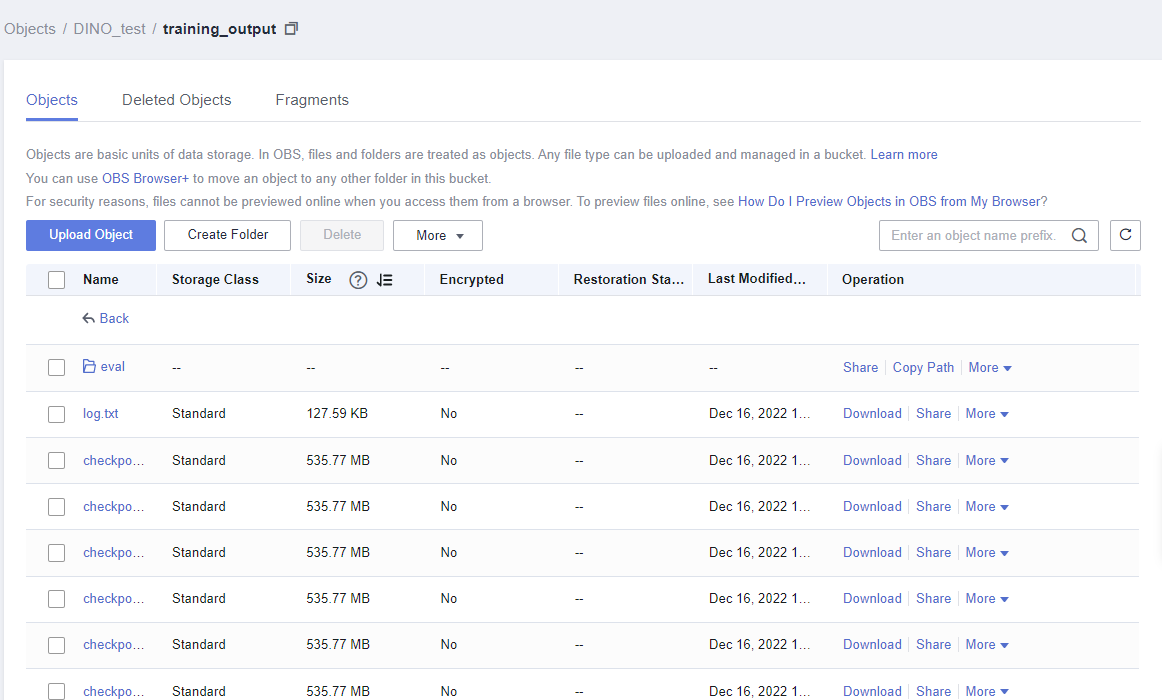The image size is (1162, 700).
Task: Check the eval folder checkbox
Action: [57, 368]
